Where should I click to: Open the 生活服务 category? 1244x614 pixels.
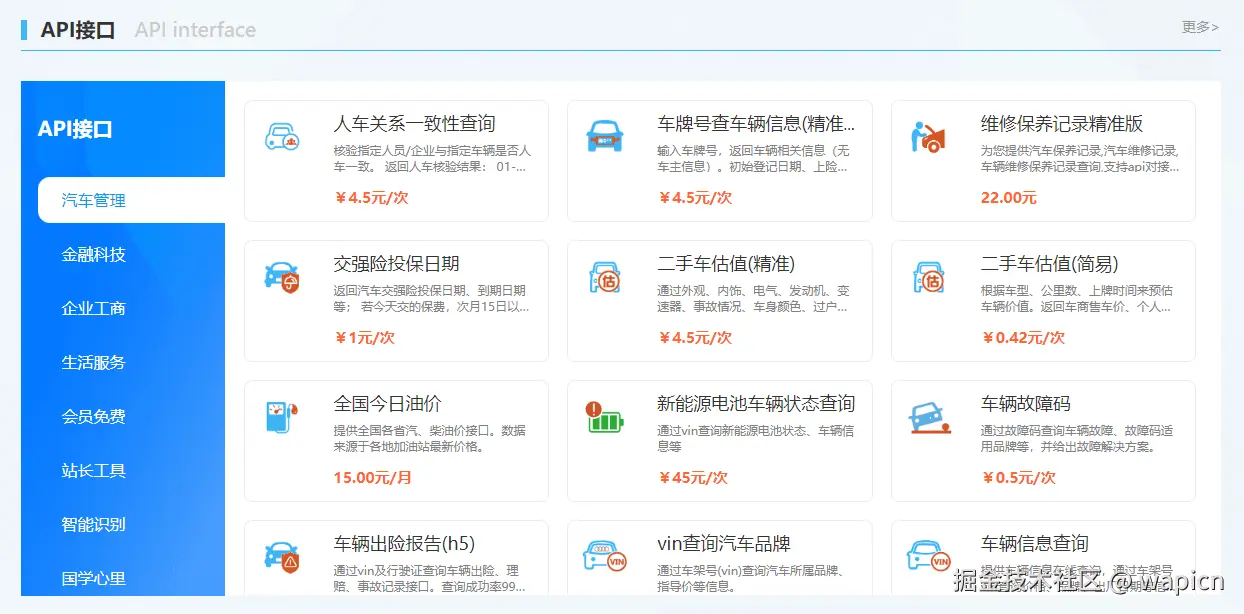click(x=92, y=362)
